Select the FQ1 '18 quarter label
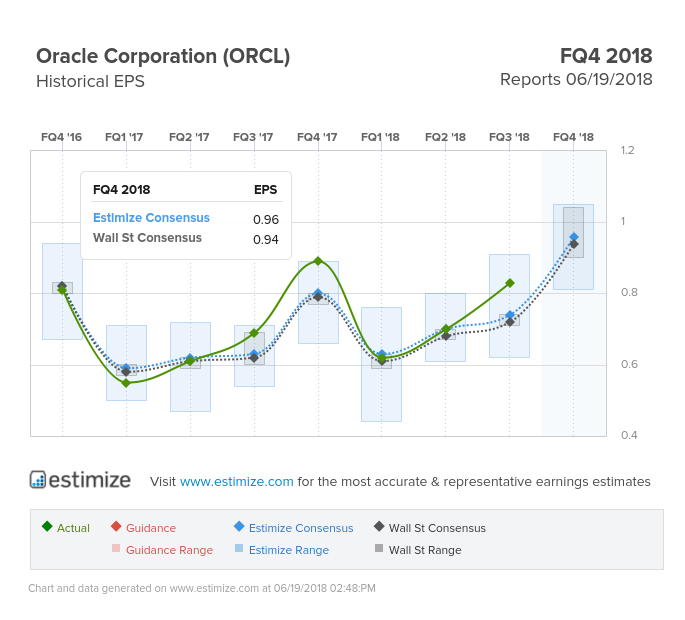685x620 pixels. click(x=381, y=137)
